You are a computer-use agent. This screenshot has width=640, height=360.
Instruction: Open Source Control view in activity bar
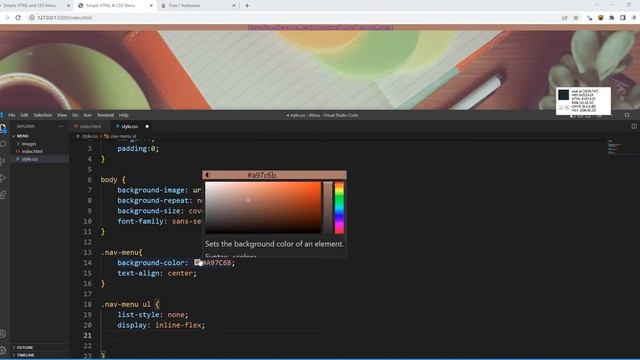3,161
